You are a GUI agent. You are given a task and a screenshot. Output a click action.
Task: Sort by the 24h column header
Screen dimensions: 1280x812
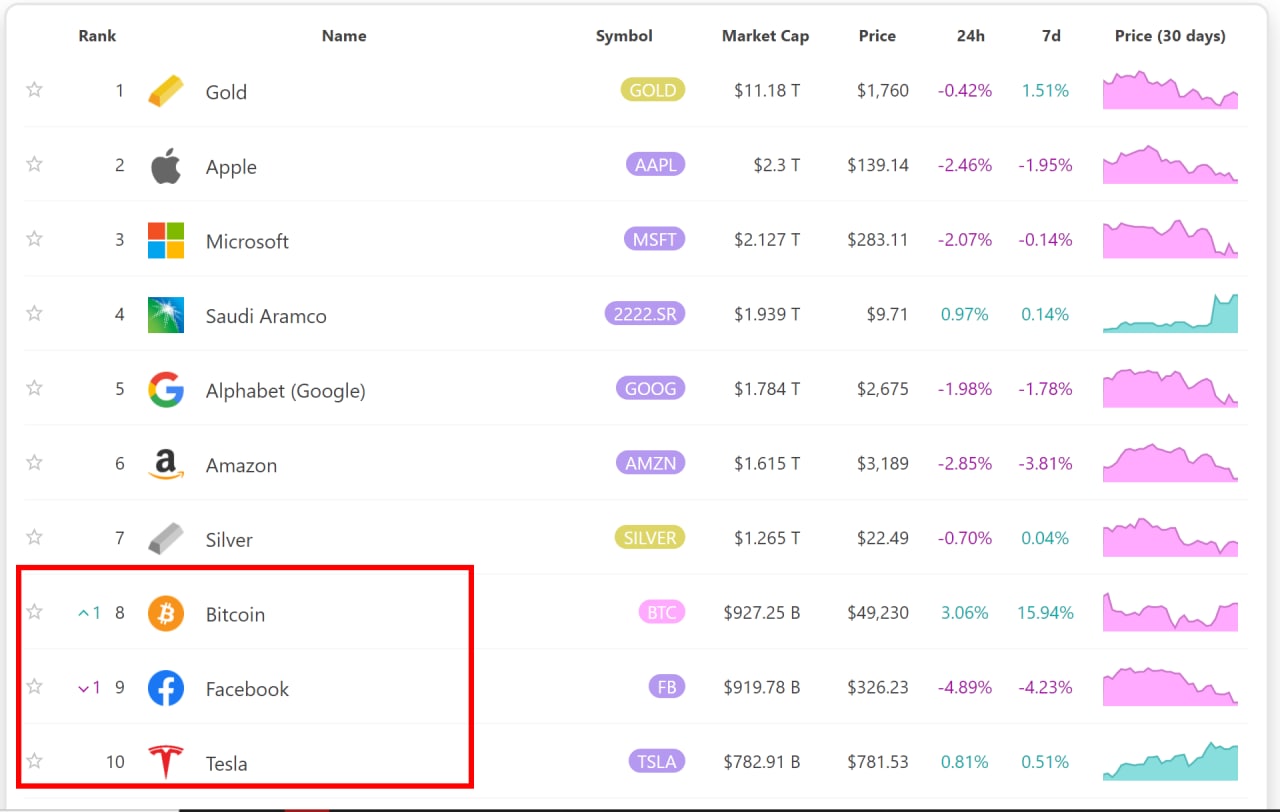(x=970, y=36)
